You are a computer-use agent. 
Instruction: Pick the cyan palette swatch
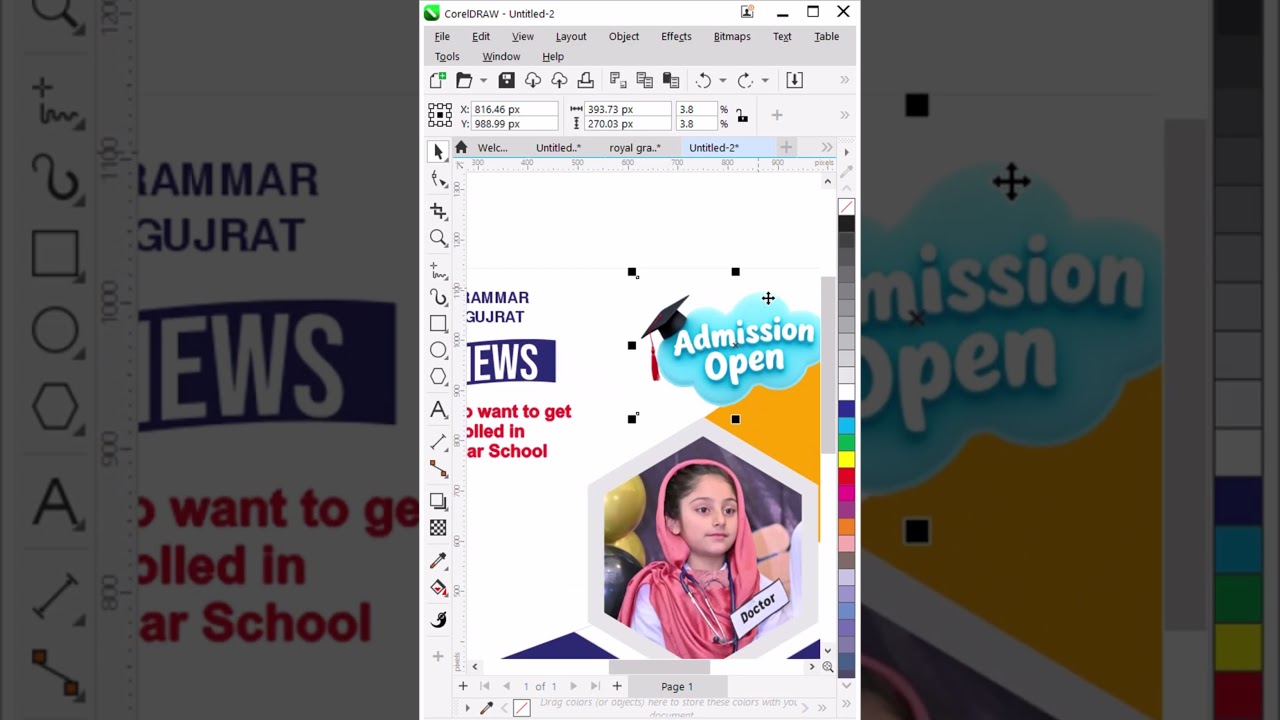pos(847,425)
